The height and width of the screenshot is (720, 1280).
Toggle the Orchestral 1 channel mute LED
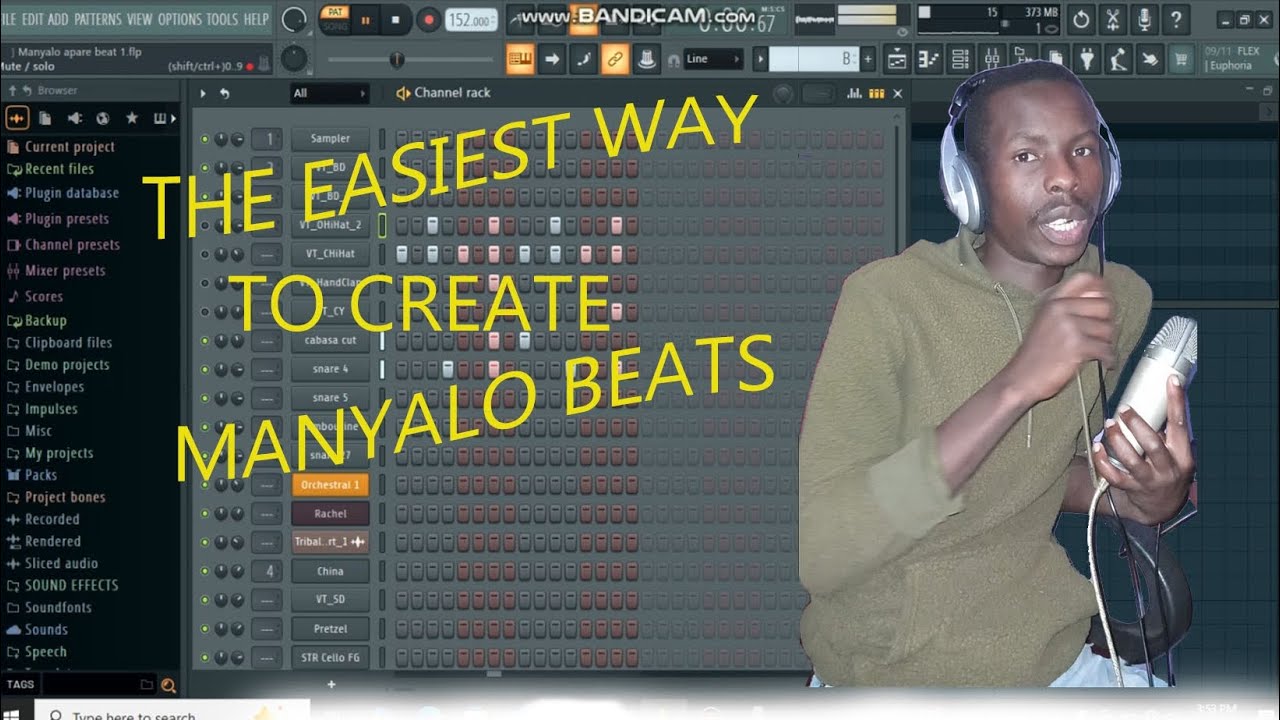pos(205,485)
